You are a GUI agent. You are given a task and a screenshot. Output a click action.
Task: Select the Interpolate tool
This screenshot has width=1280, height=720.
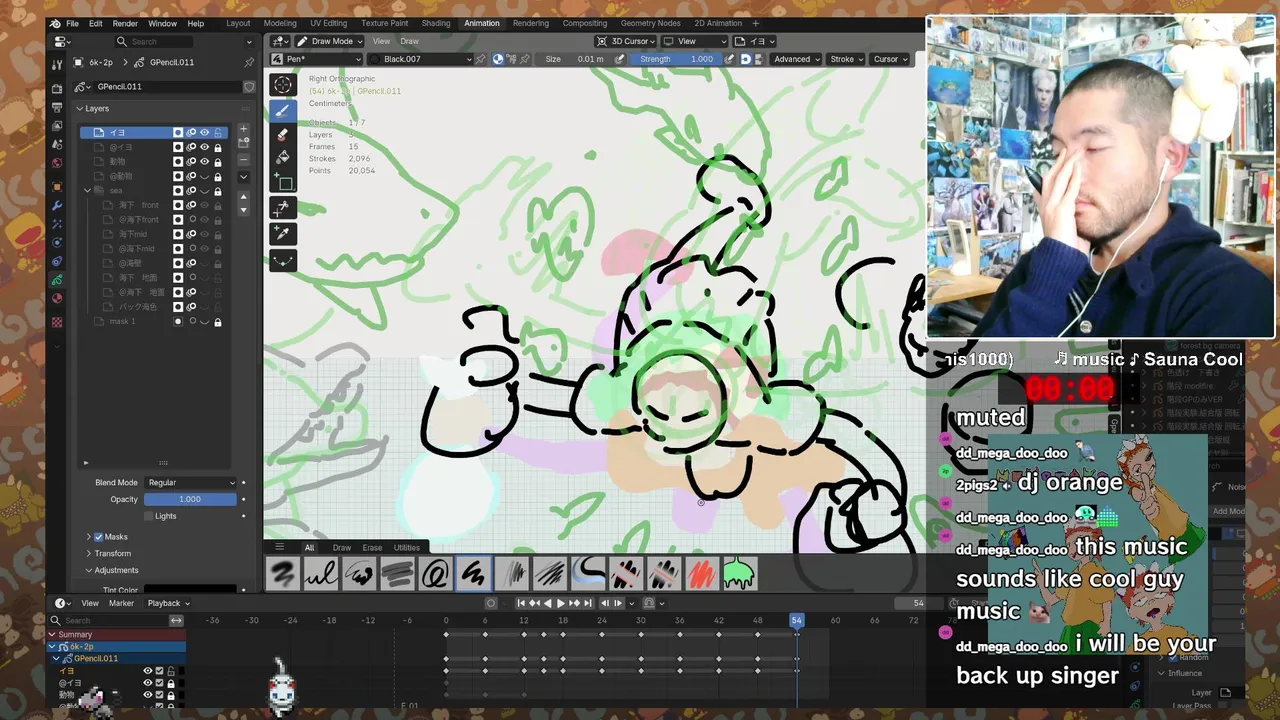pos(283,260)
